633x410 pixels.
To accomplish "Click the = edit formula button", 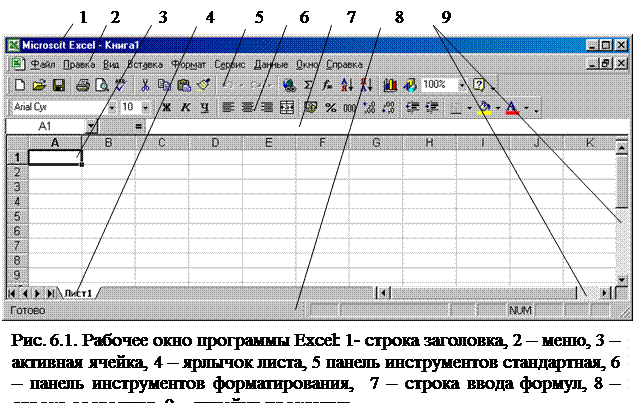I will point(138,127).
